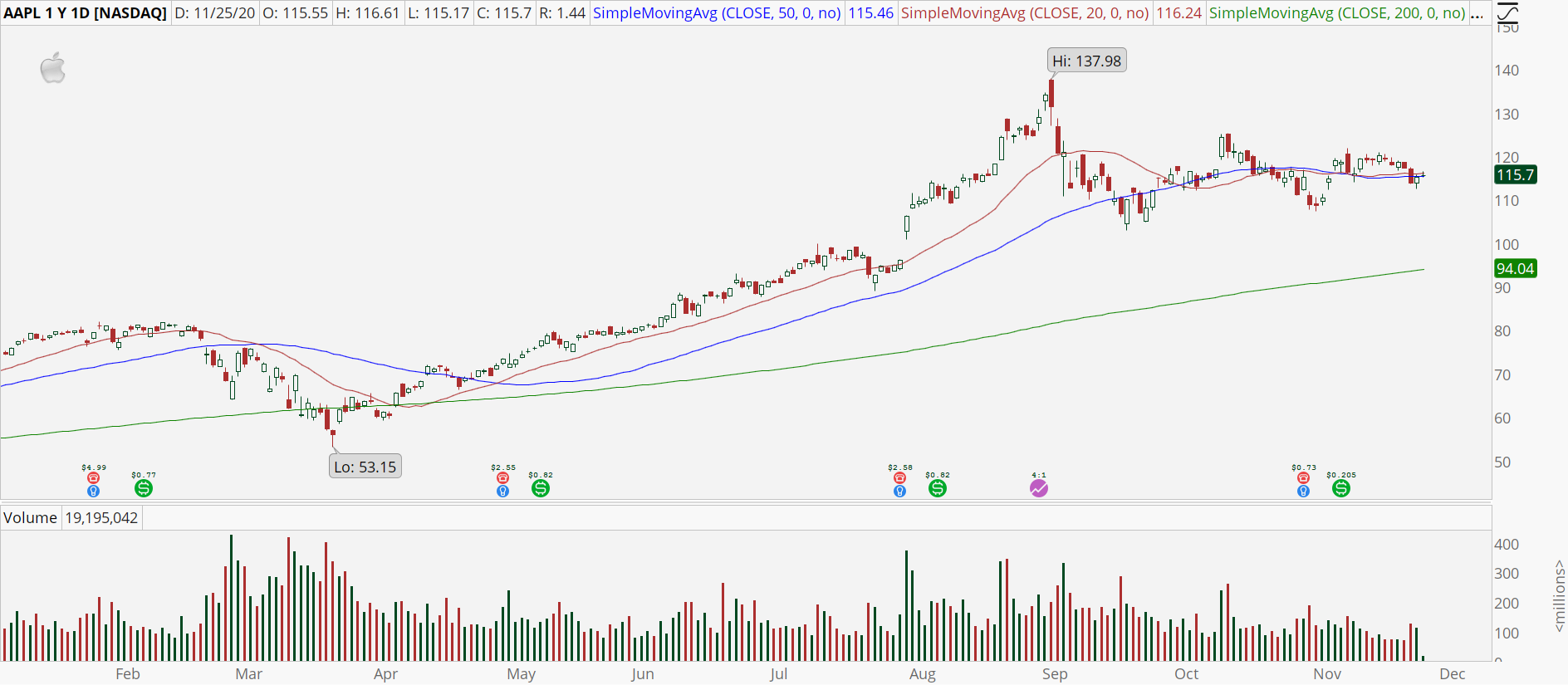This screenshot has height=685, width=1568.
Task: Click the AAPL 1 Y 1D [NASDAQ] chart title
Action: (86, 13)
